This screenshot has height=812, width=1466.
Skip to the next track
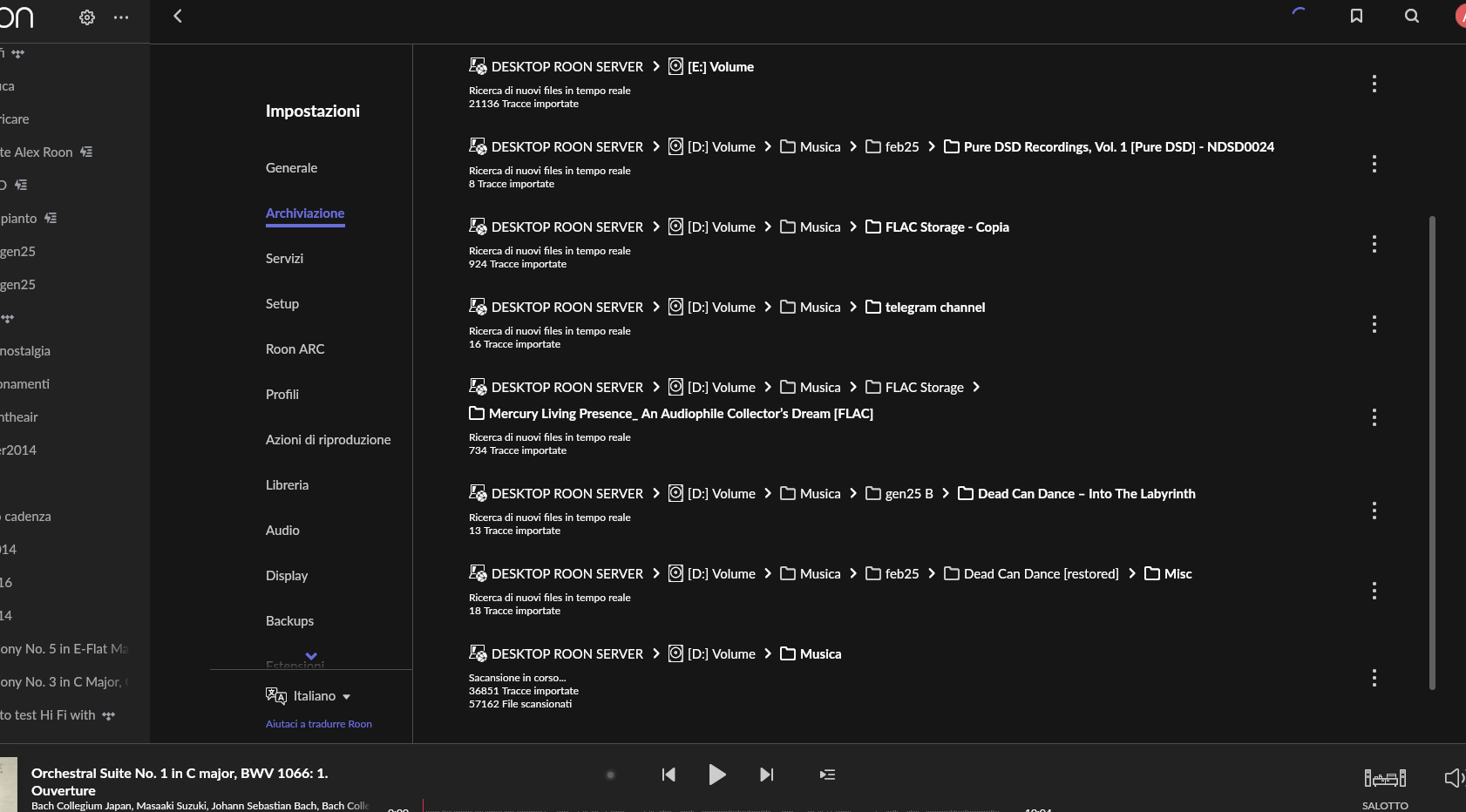766,775
